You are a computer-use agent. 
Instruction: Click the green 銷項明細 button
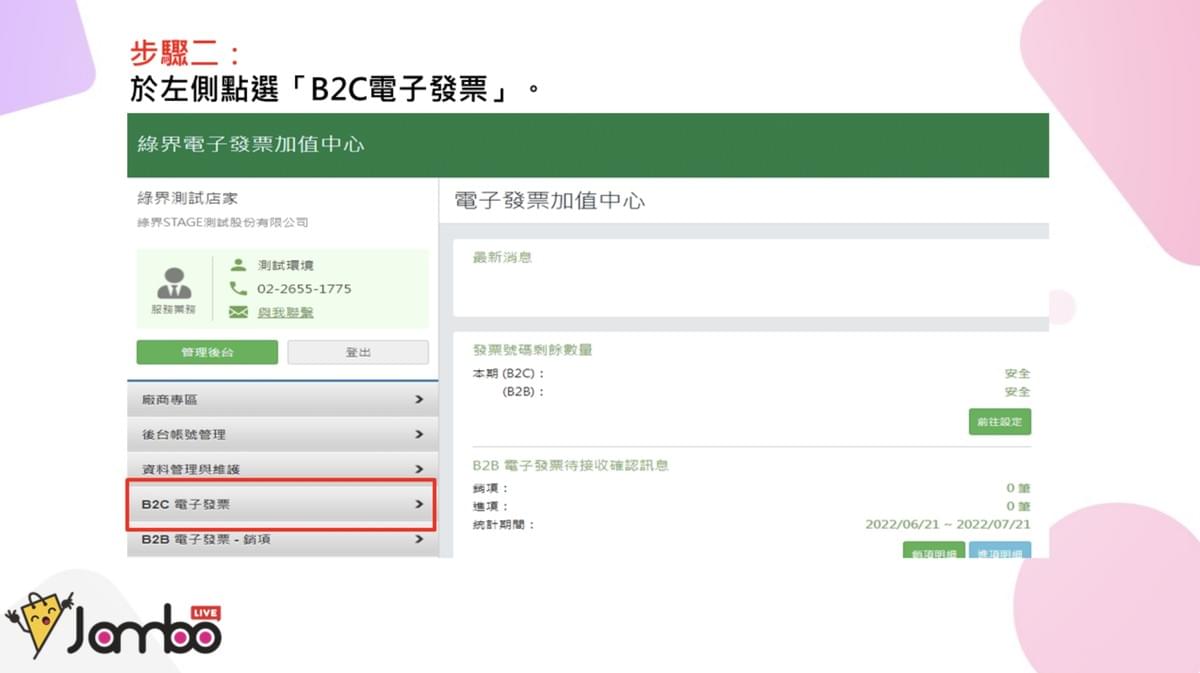(x=932, y=551)
